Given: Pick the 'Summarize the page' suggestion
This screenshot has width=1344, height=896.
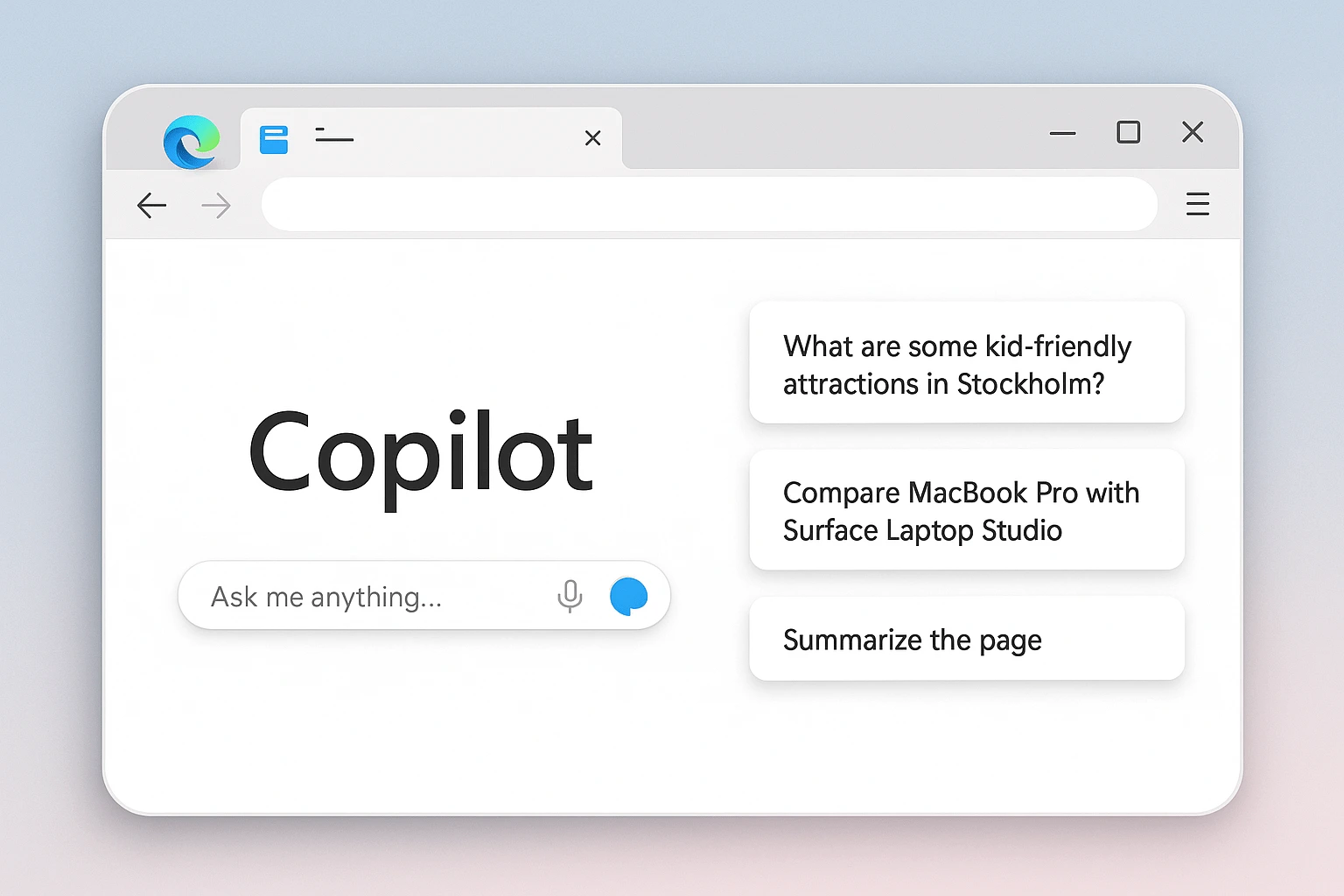Looking at the screenshot, I should [966, 639].
